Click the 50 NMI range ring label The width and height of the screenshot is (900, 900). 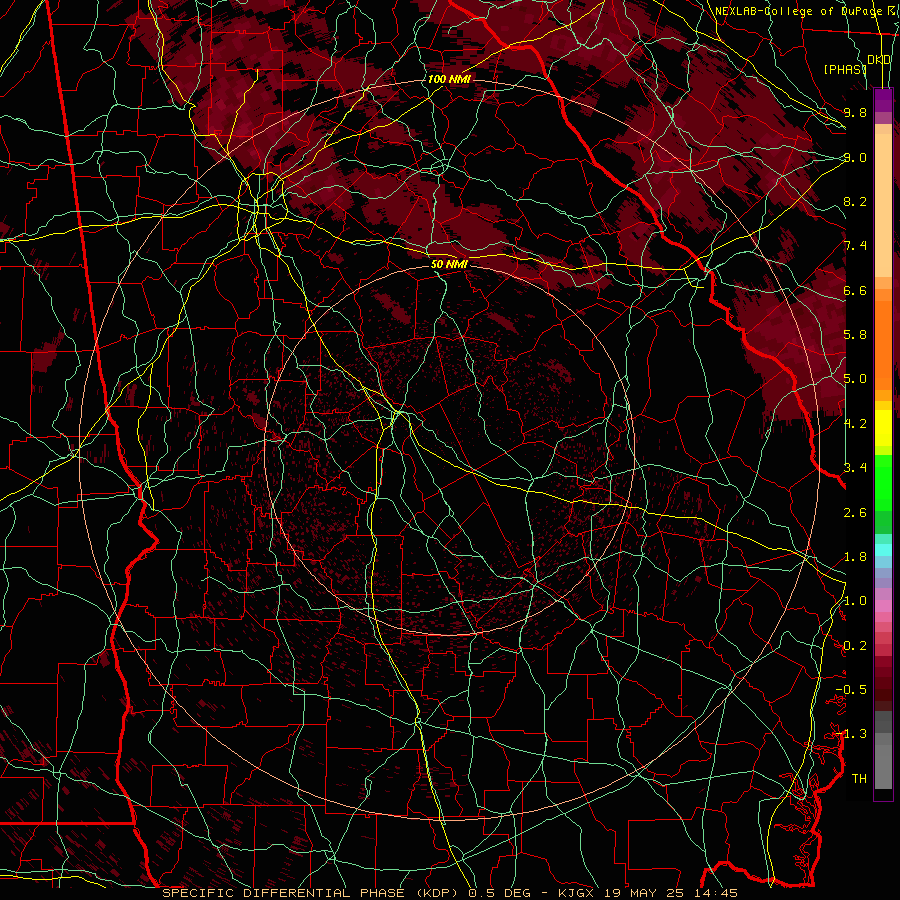(x=449, y=264)
